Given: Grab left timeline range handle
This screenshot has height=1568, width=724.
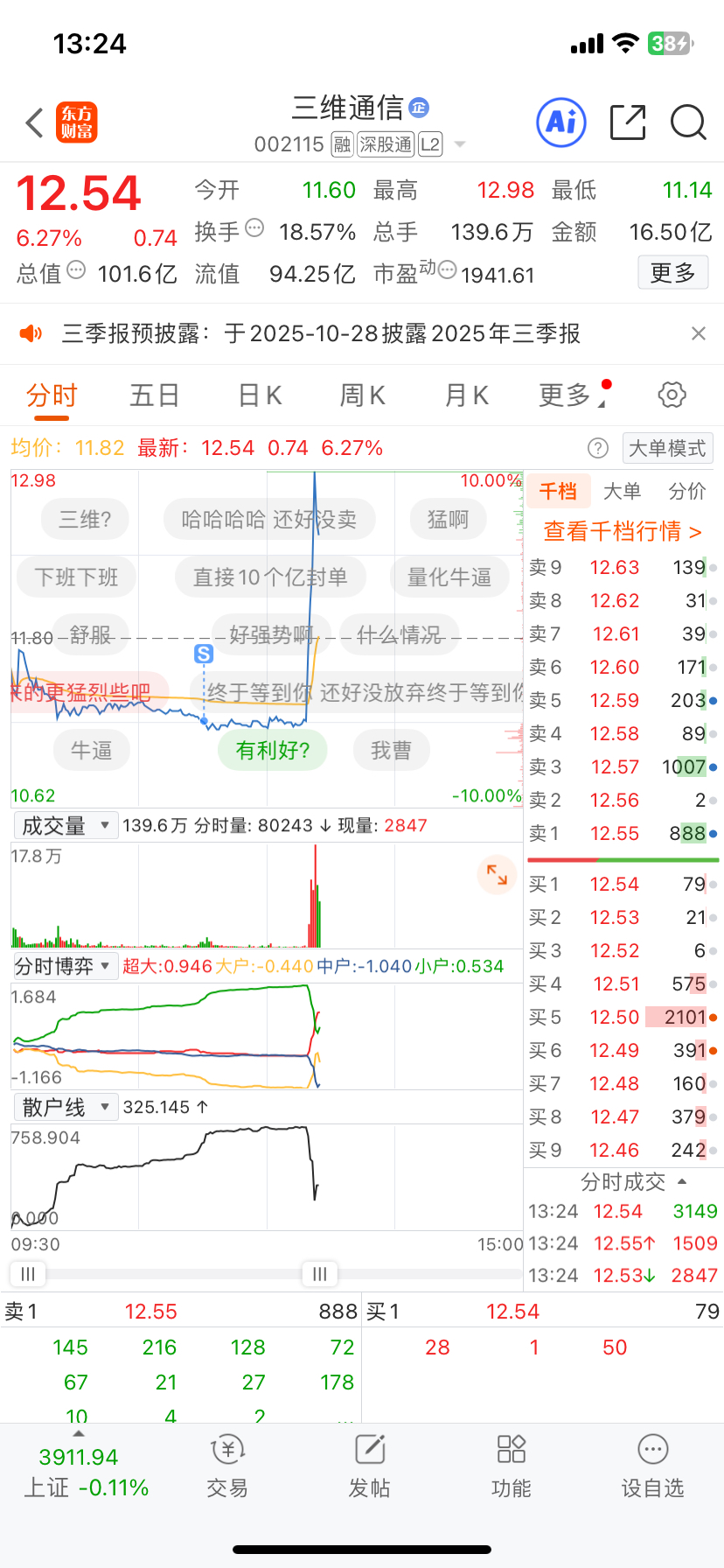Looking at the screenshot, I should tap(28, 1274).
